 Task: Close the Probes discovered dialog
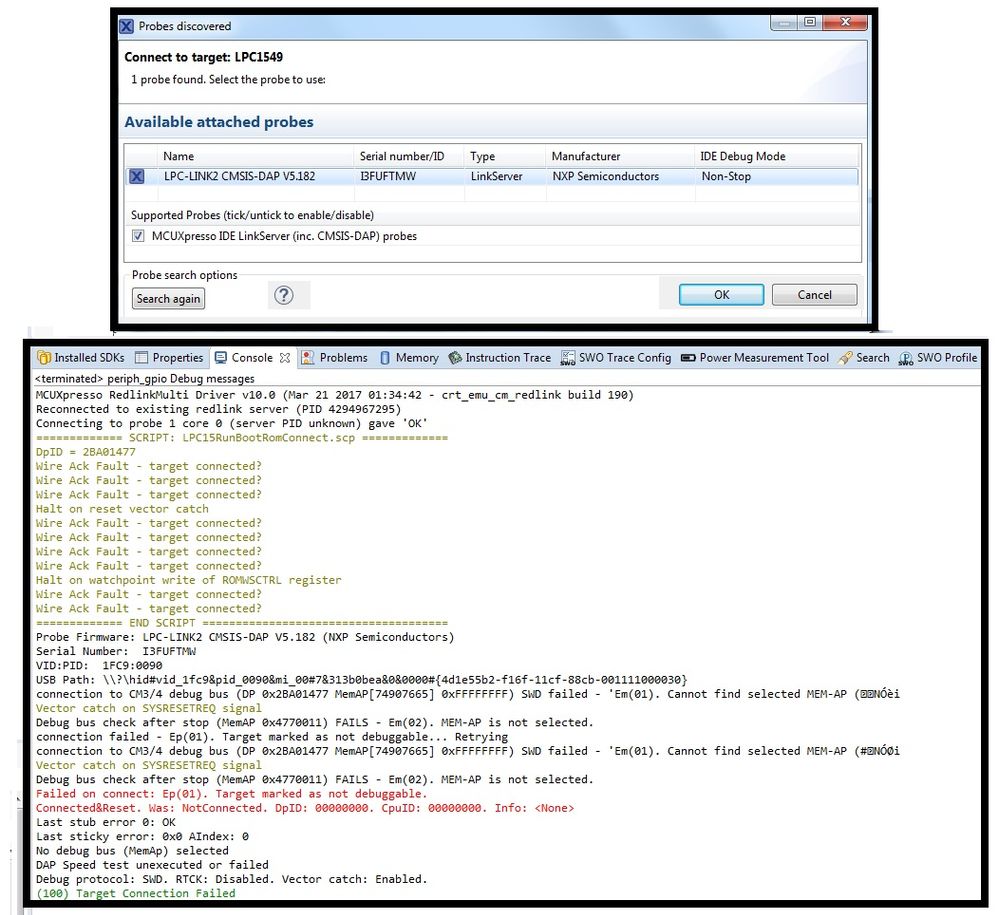[x=845, y=22]
